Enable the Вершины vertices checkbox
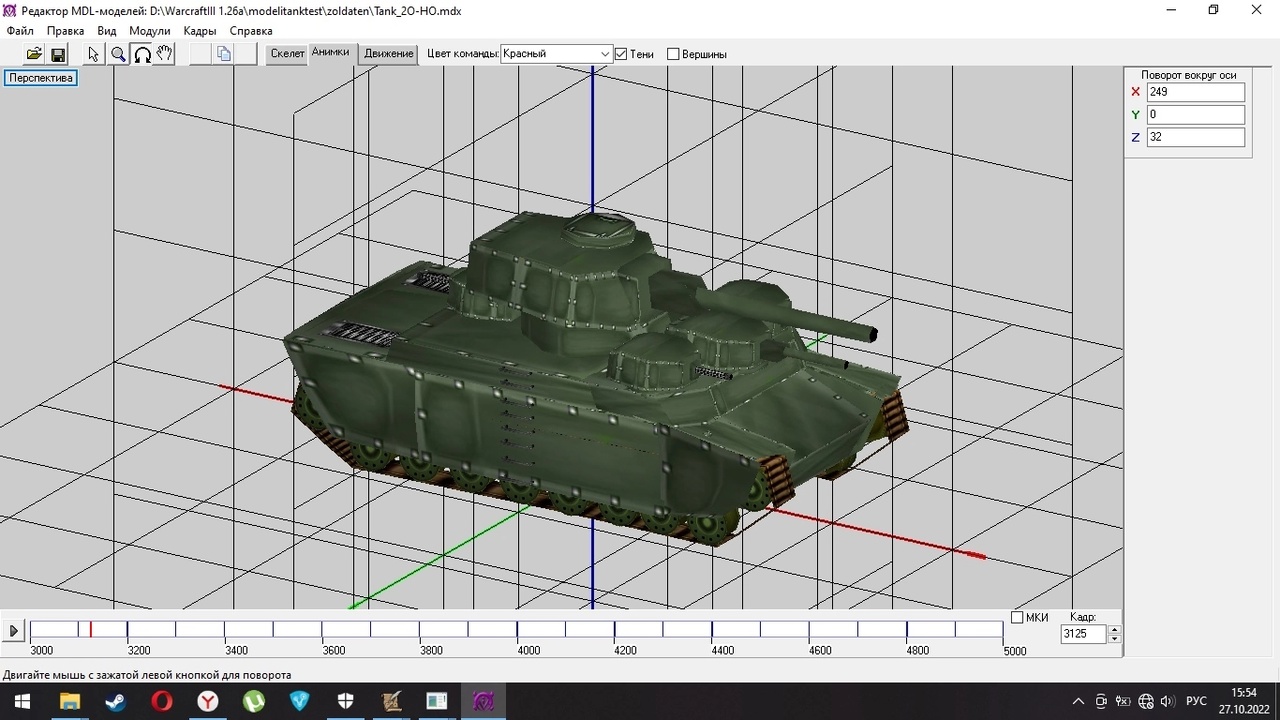Image resolution: width=1280 pixels, height=720 pixels. tap(673, 54)
